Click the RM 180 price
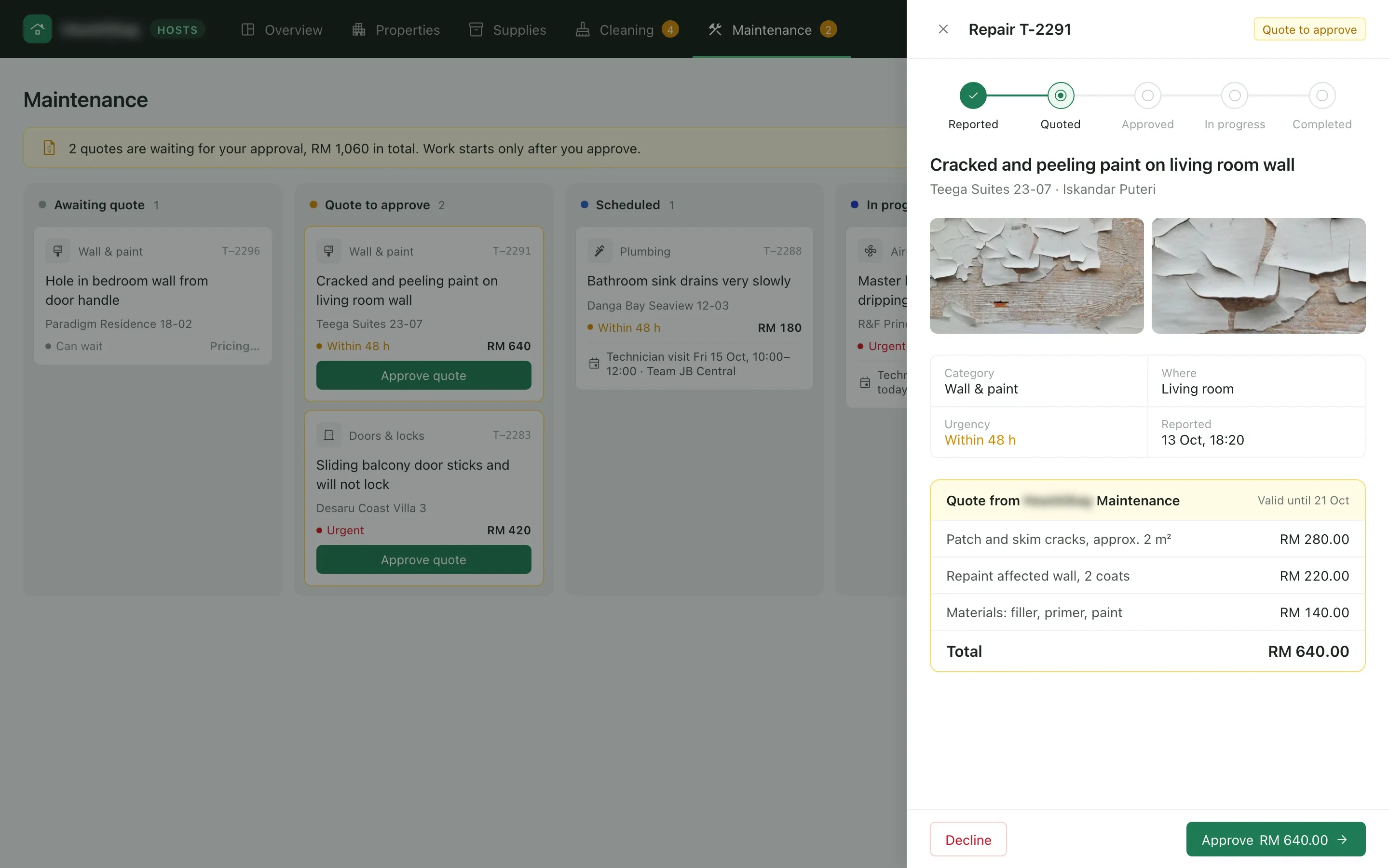Viewport: 1389px width, 868px height. pos(779,328)
